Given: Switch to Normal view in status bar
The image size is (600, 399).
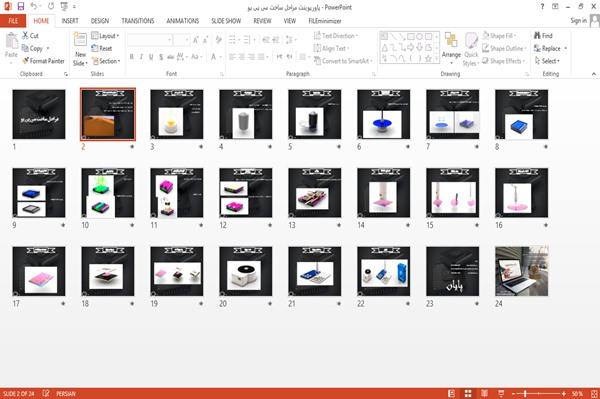Looking at the screenshot, I should [x=452, y=394].
